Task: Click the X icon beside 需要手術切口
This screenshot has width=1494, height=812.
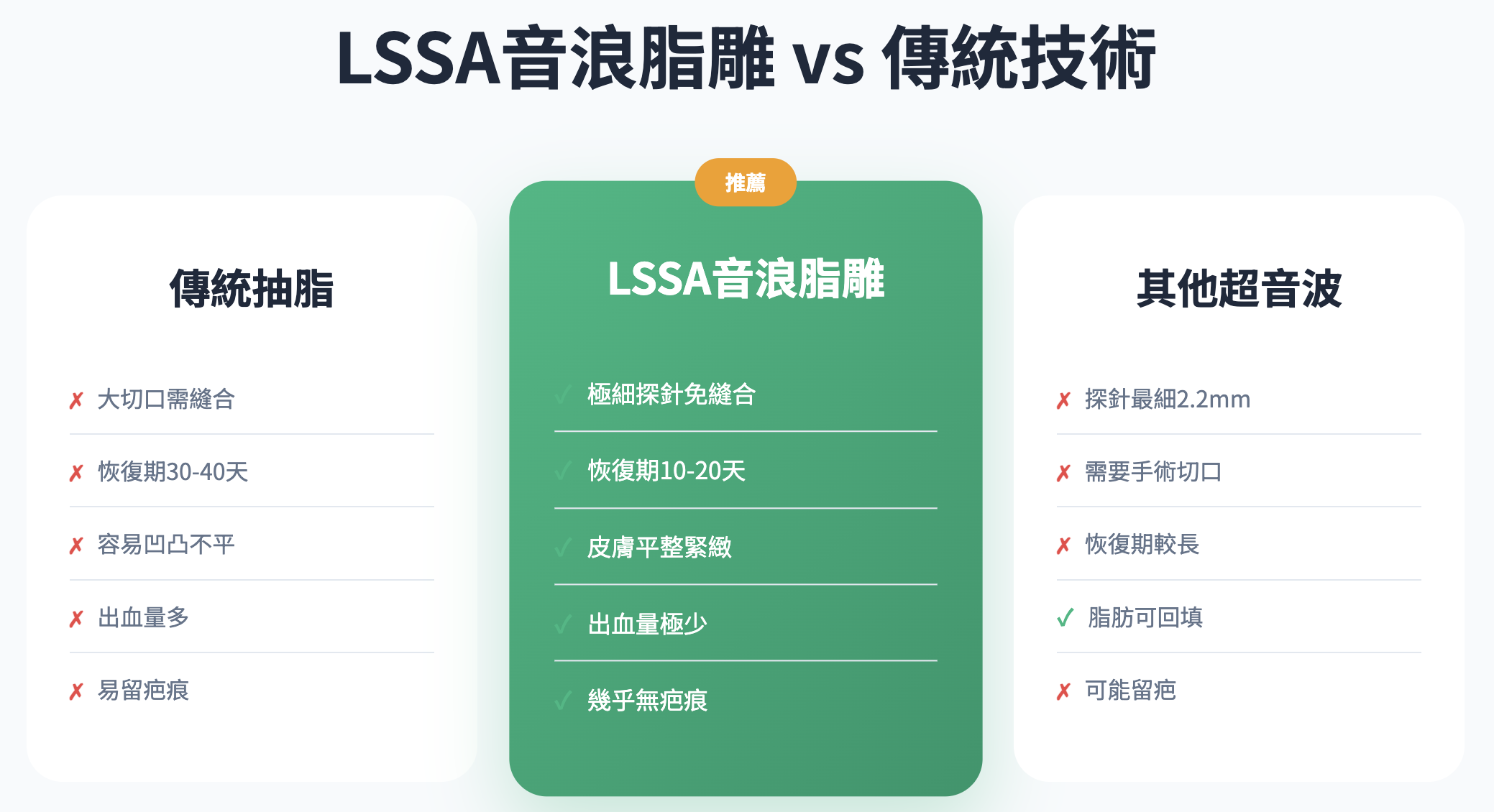Action: point(1063,473)
